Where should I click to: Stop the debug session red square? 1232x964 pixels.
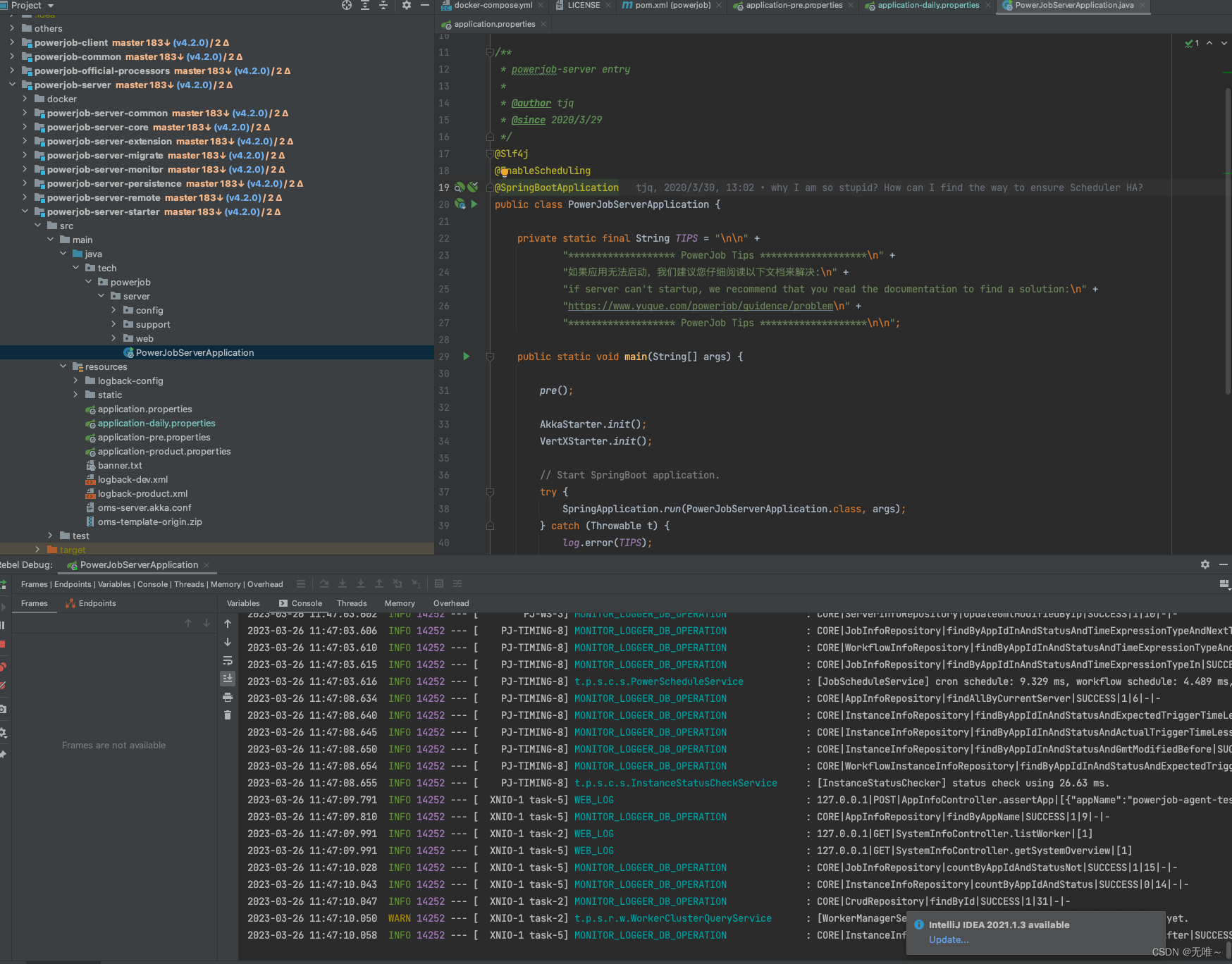pyautogui.click(x=3, y=644)
